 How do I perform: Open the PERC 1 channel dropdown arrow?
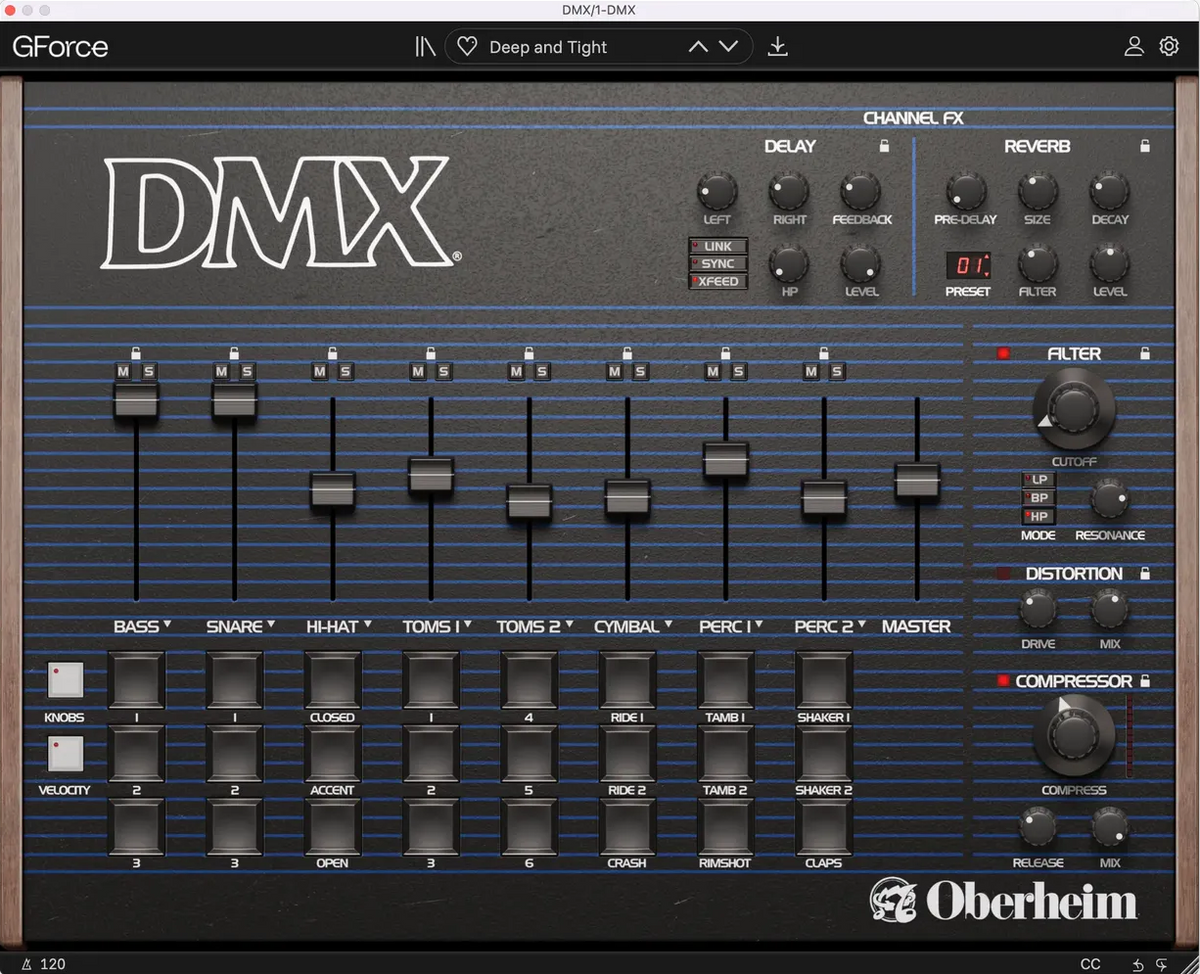759,624
